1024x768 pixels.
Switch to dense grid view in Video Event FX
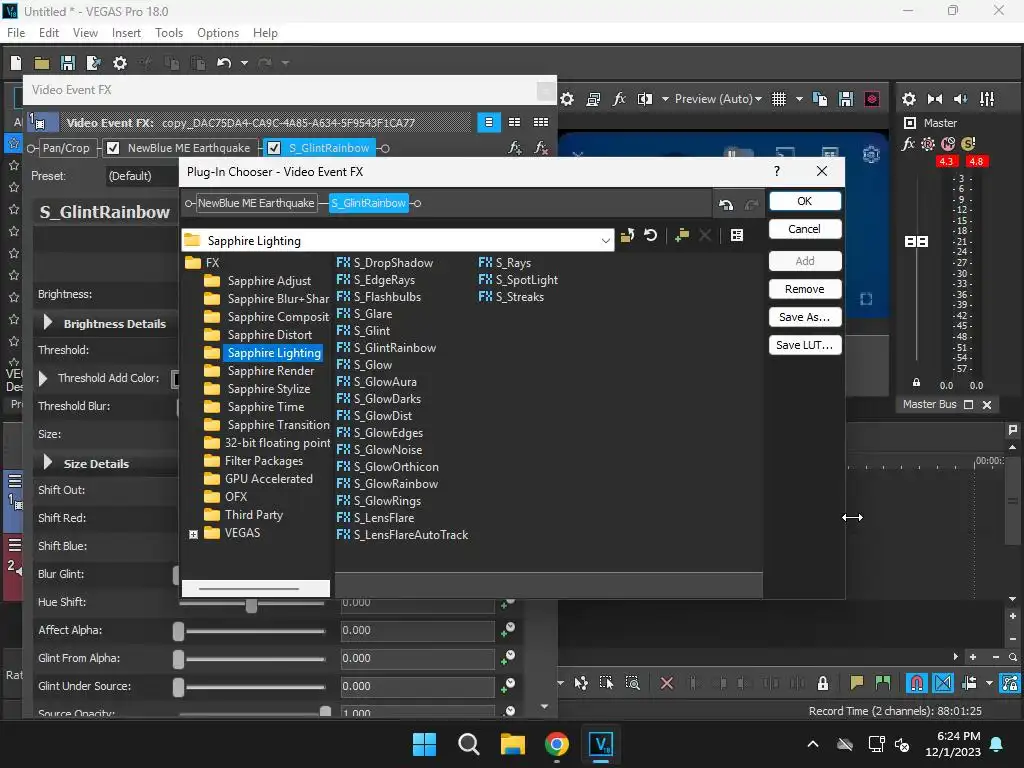click(x=541, y=122)
